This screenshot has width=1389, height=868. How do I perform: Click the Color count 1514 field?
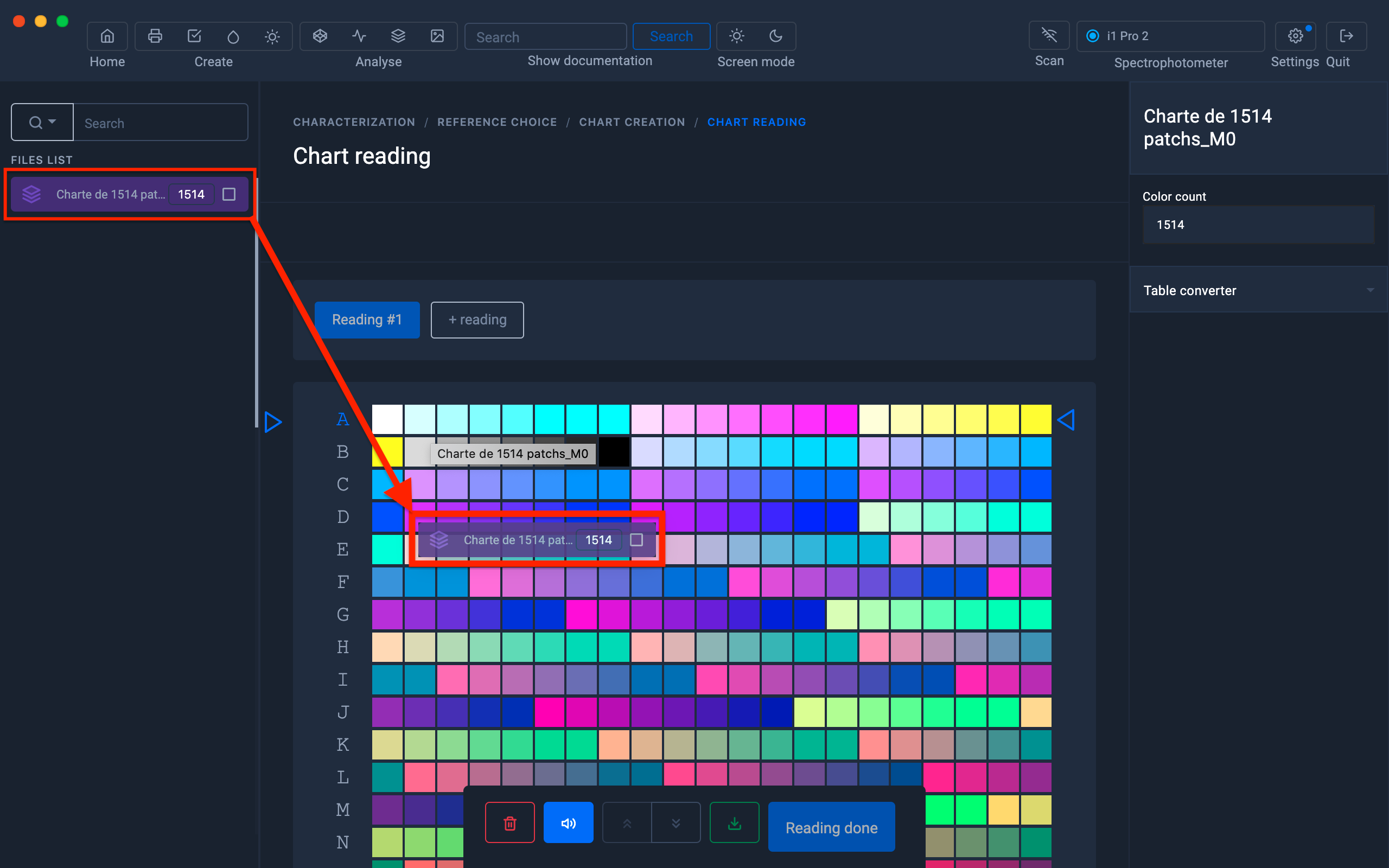click(1258, 225)
